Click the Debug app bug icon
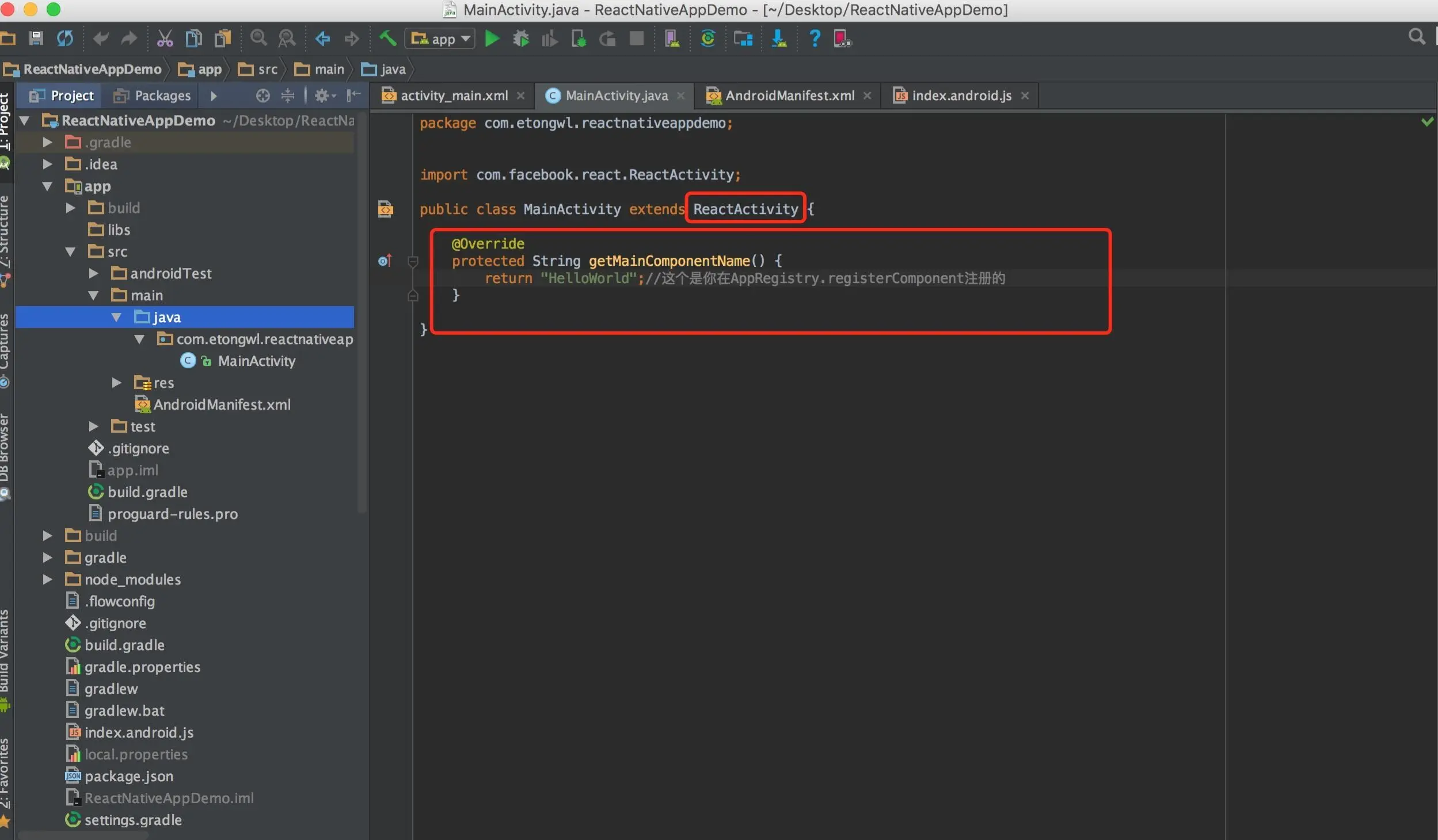The image size is (1438, 840). pos(521,39)
